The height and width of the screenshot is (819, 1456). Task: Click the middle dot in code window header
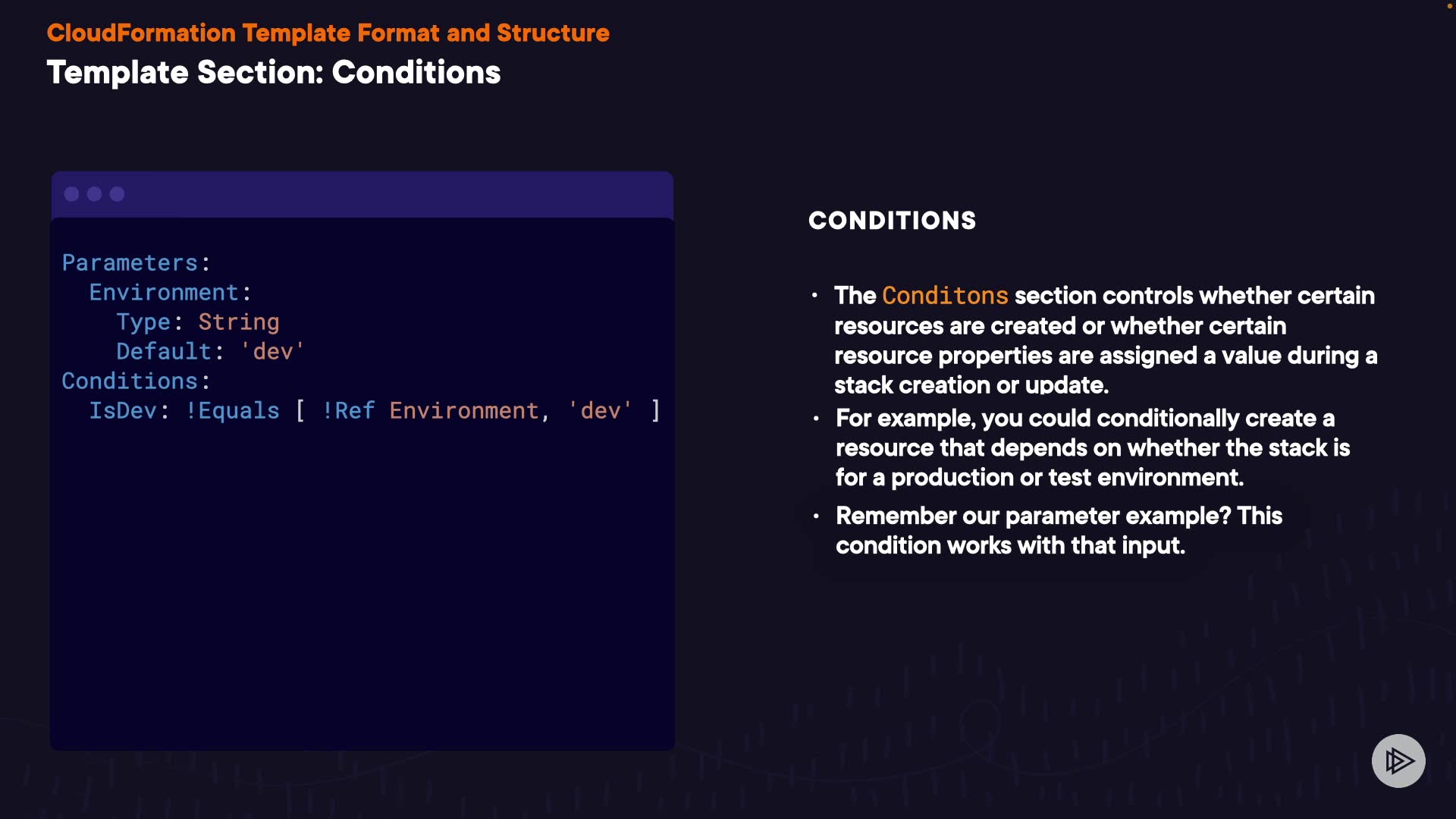[x=95, y=194]
